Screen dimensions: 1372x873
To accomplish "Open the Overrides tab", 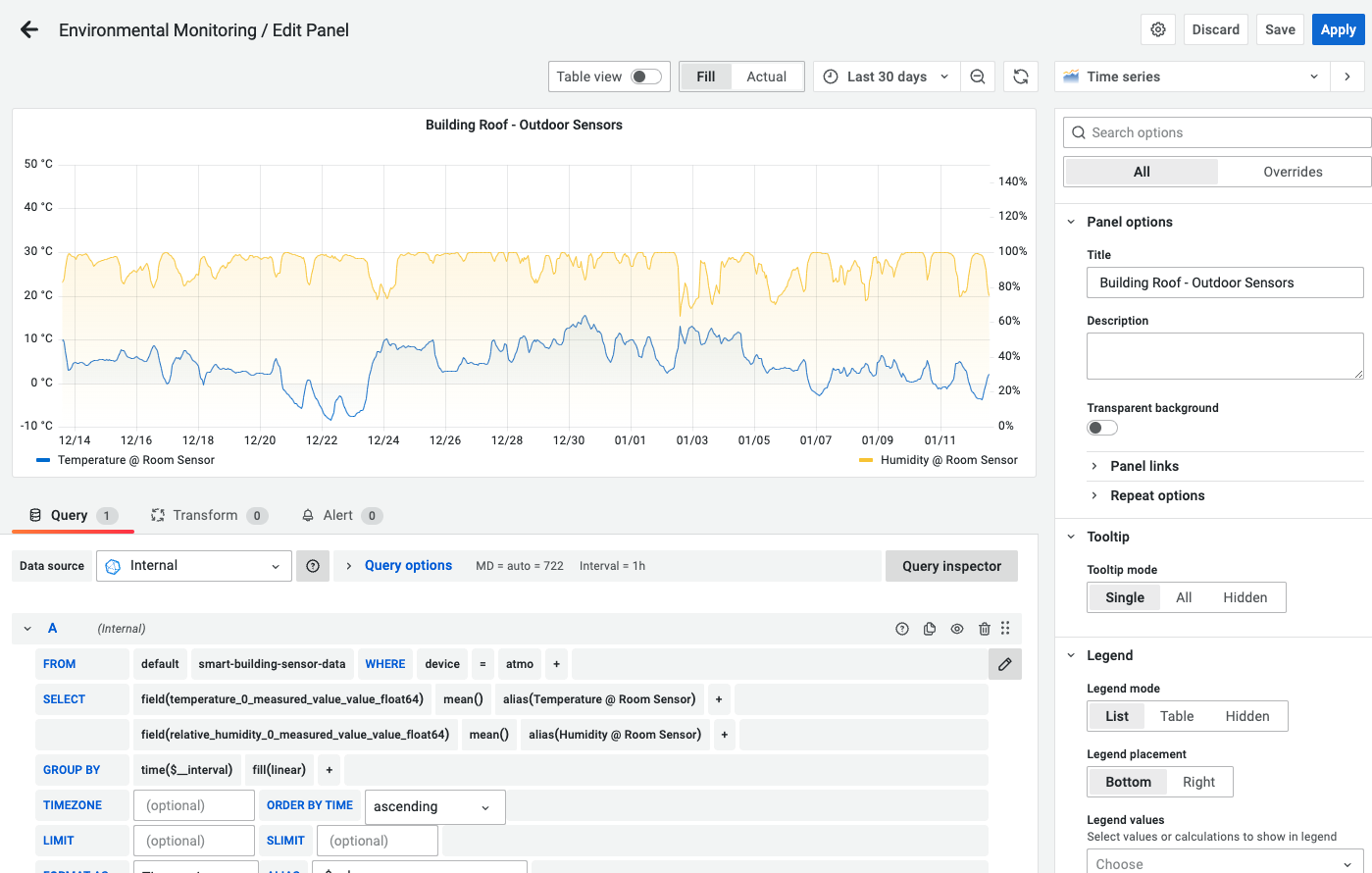I will (1293, 172).
